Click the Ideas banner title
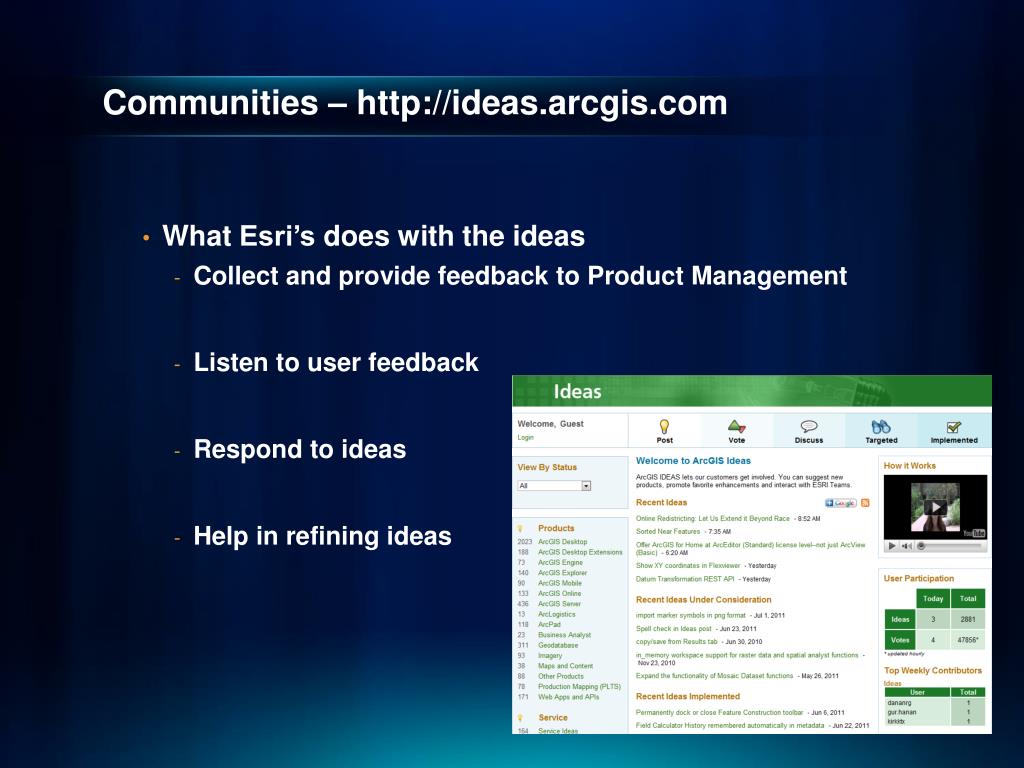 [x=577, y=392]
